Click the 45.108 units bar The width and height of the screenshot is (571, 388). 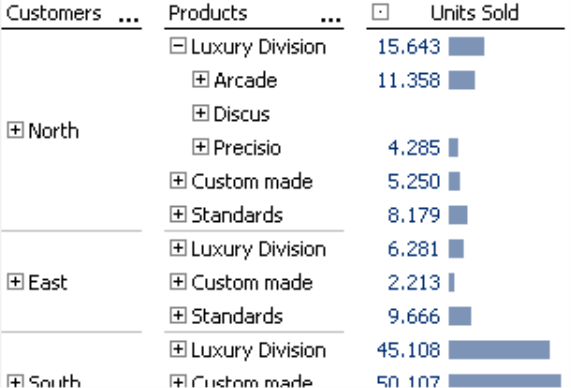point(499,350)
